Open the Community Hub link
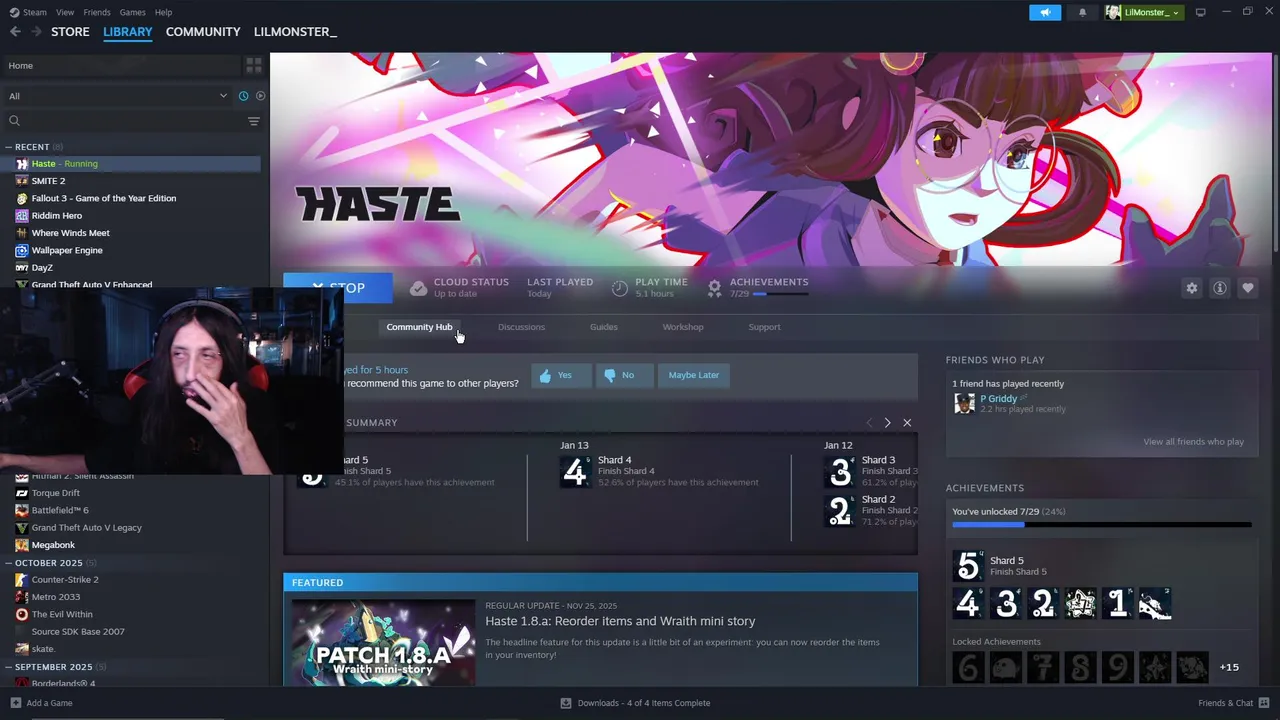 419,327
